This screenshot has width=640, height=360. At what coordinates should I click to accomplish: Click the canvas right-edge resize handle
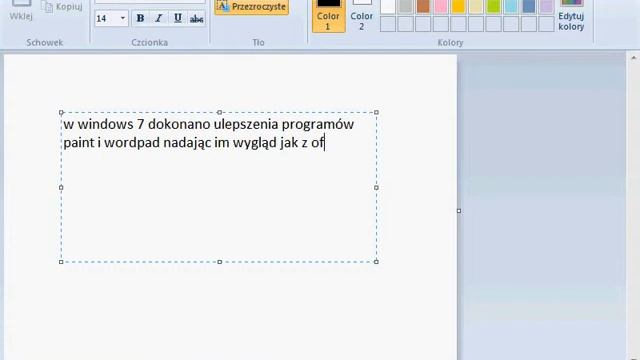(x=459, y=211)
